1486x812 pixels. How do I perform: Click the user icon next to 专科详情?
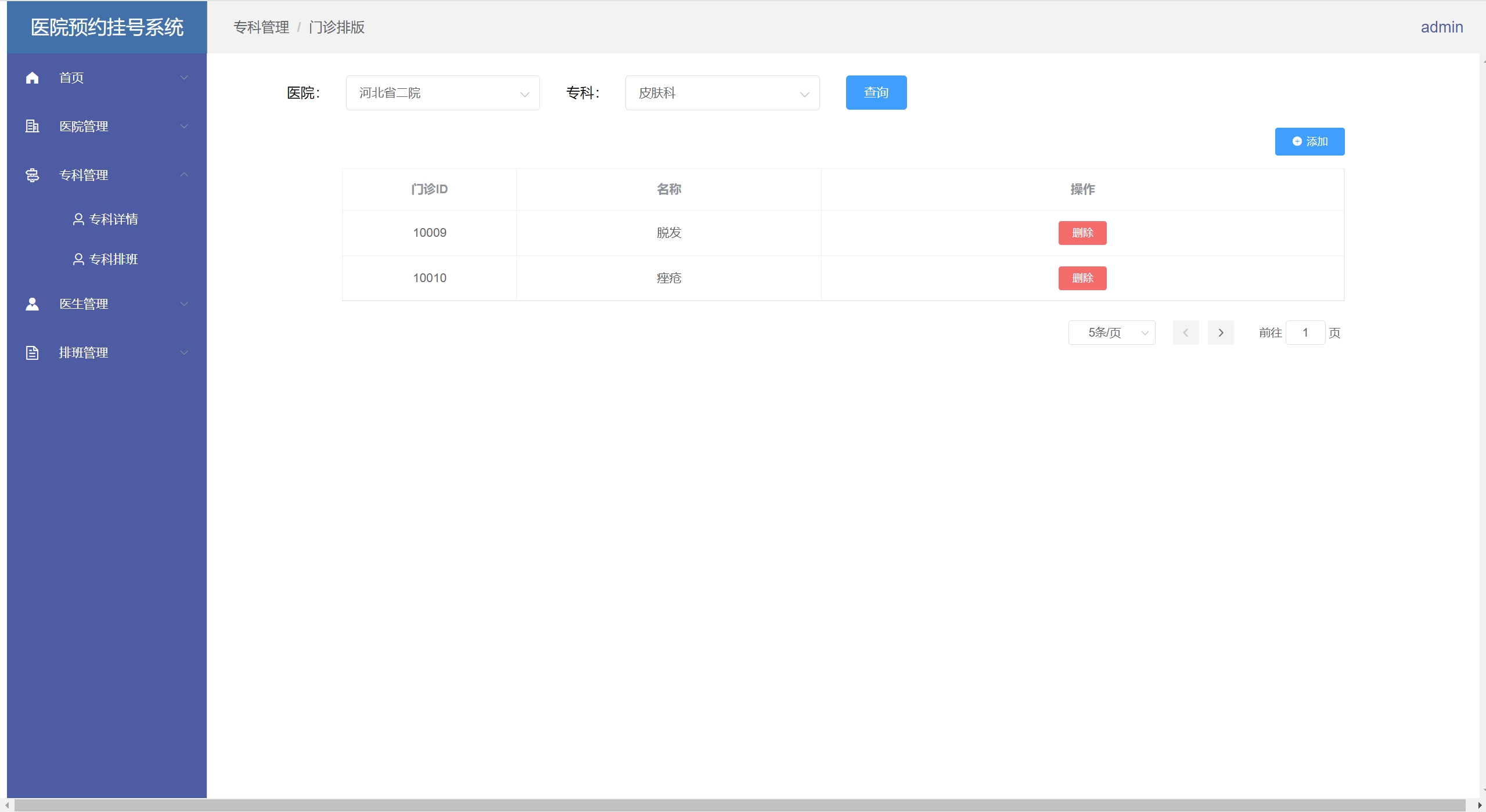(x=78, y=219)
